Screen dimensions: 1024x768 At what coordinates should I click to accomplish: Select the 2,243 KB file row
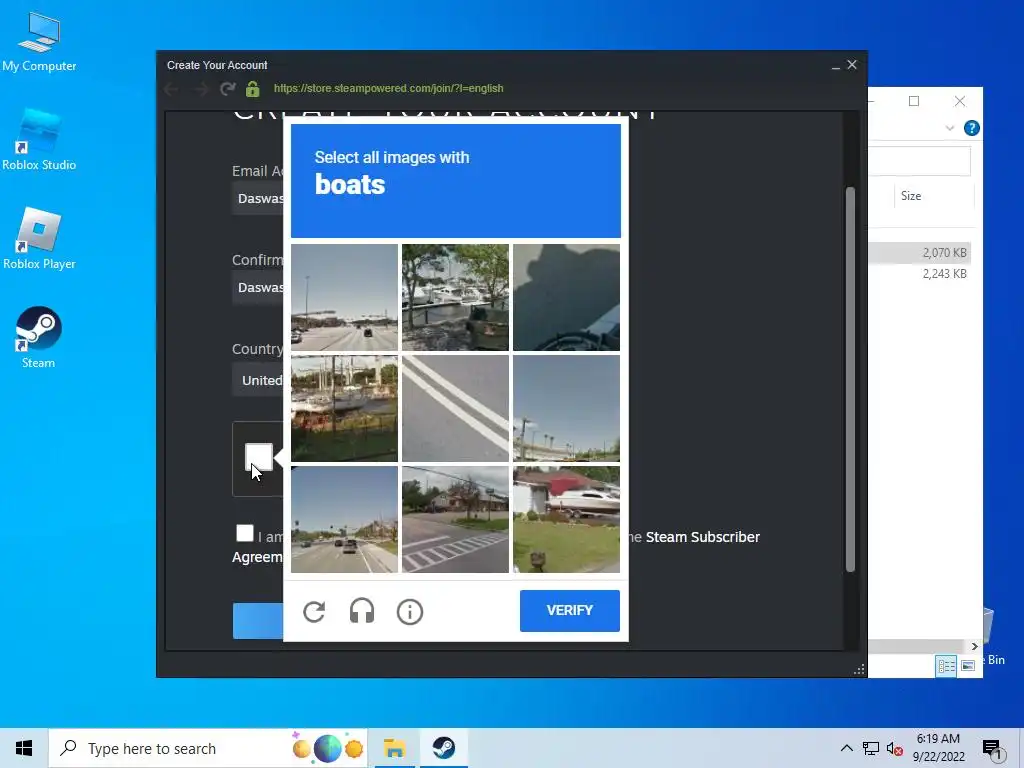click(920, 274)
